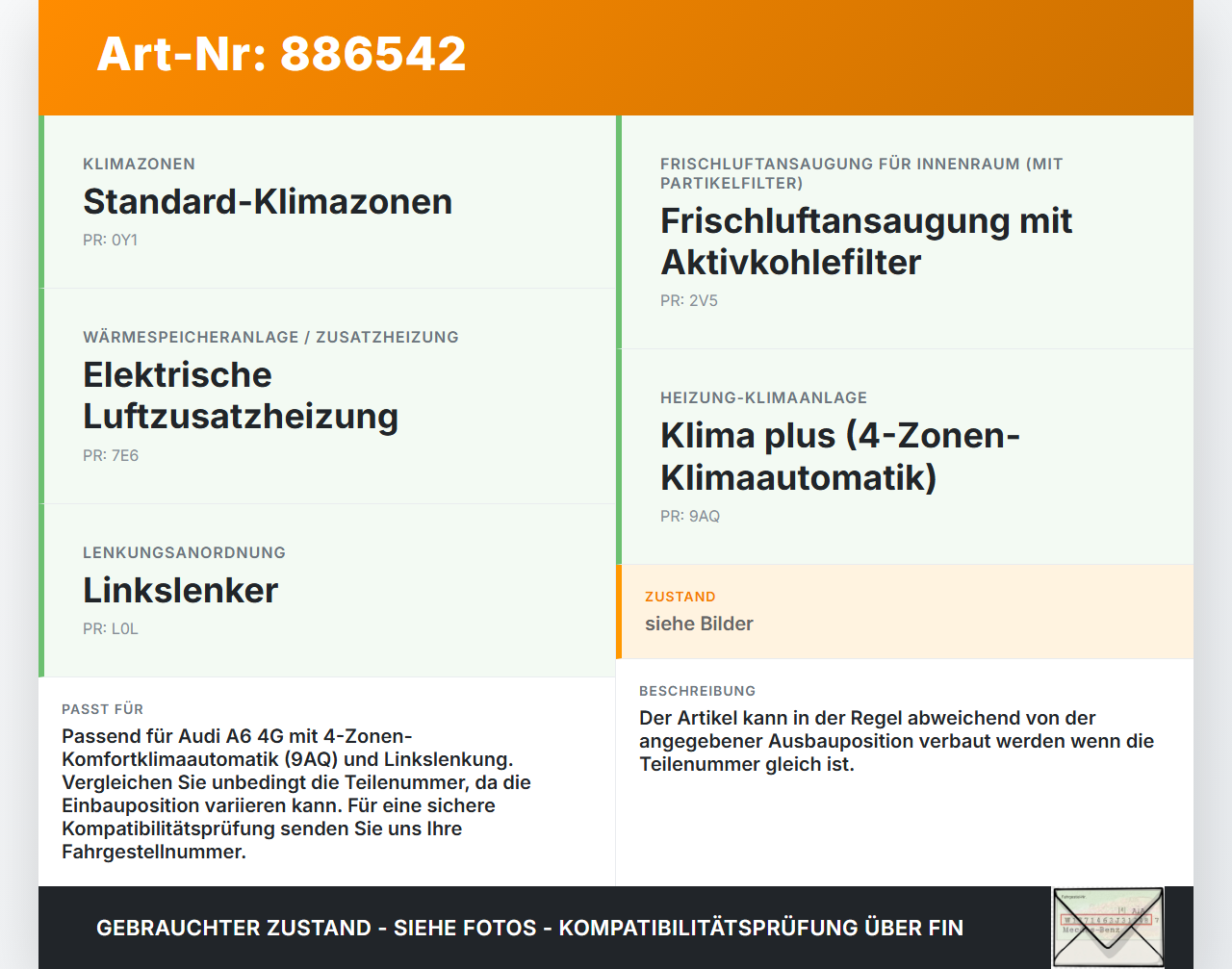Click the PR: 9AQ code
The height and width of the screenshot is (969, 1232).
690,517
